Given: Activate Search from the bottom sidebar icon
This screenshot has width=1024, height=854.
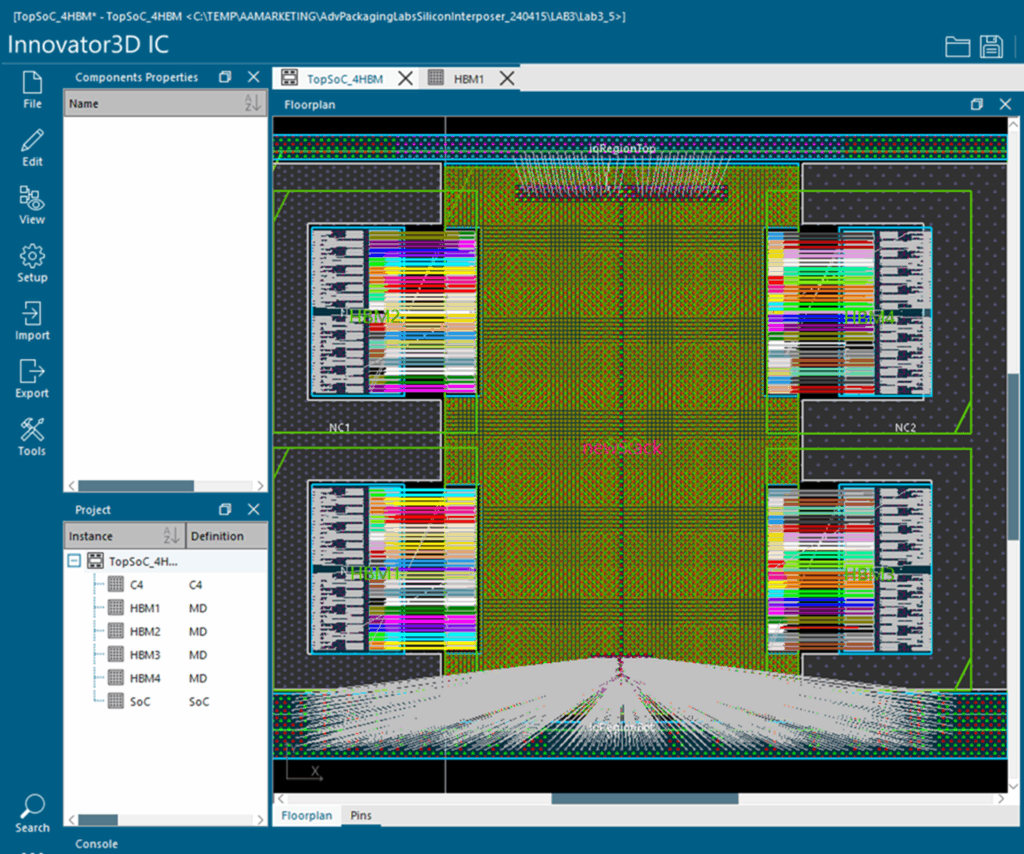Looking at the screenshot, I should point(31,812).
